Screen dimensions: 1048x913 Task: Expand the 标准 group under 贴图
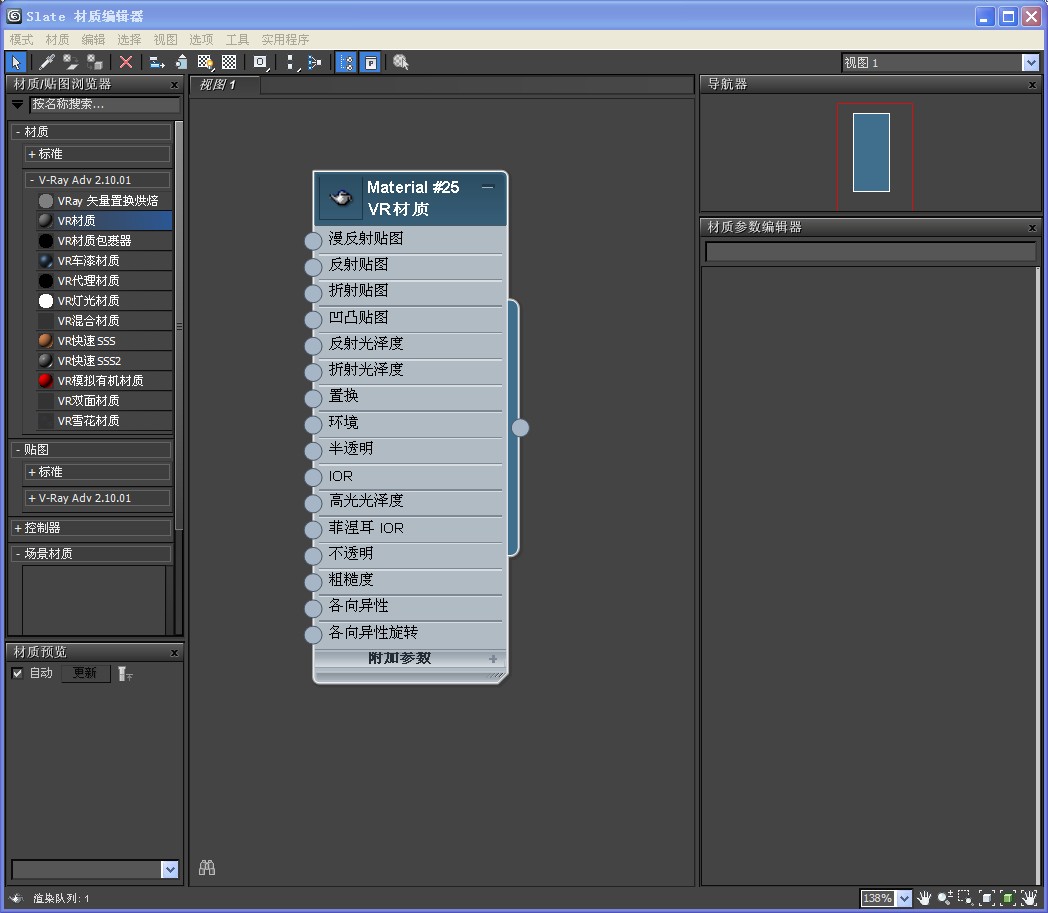[x=31, y=472]
